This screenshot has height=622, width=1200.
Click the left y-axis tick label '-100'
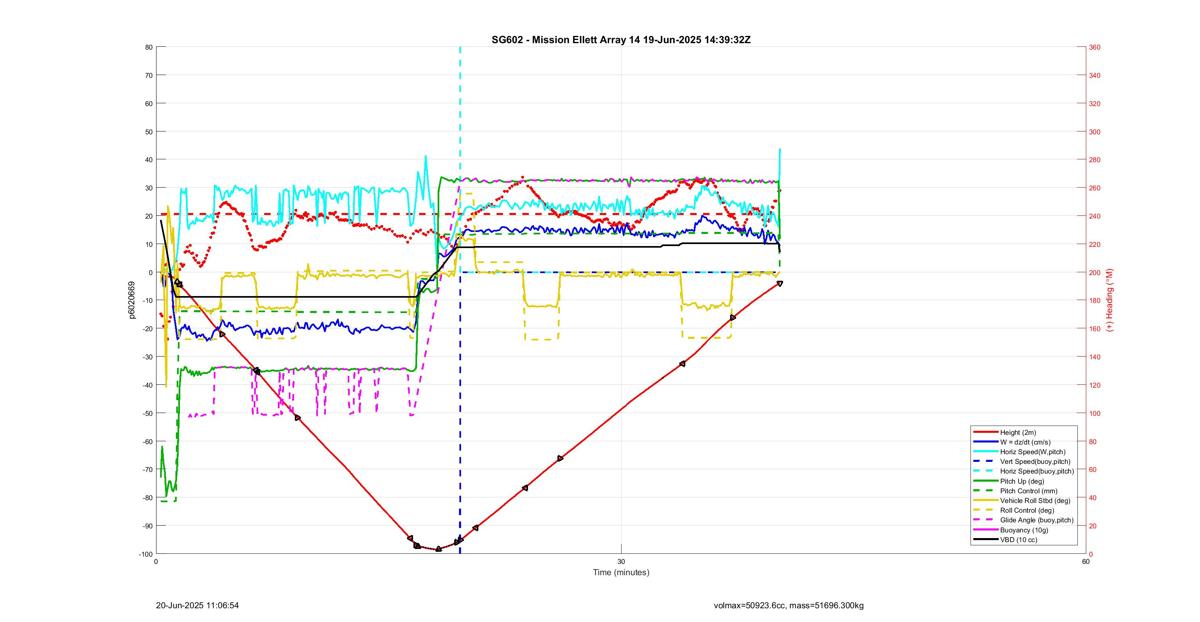pyautogui.click(x=145, y=554)
